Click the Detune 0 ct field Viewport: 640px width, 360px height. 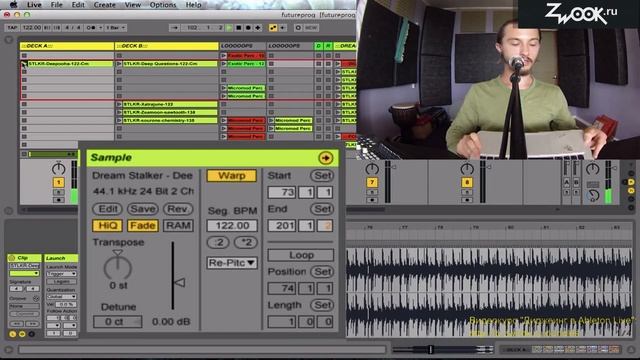118,322
